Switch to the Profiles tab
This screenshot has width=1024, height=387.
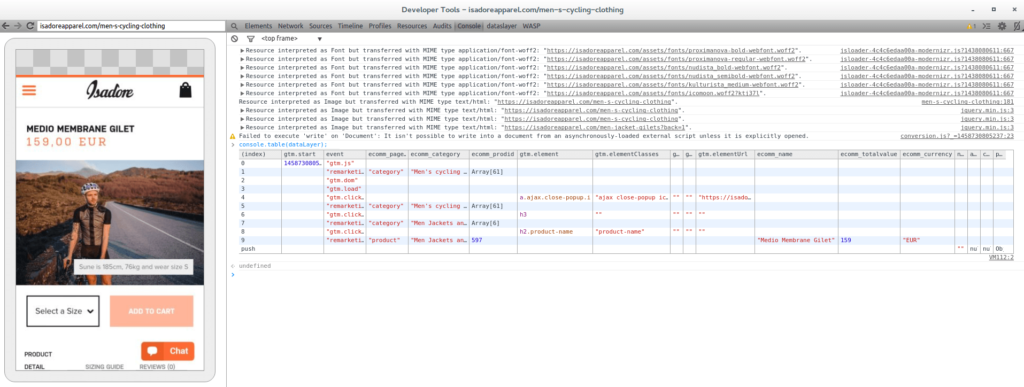coord(379,26)
